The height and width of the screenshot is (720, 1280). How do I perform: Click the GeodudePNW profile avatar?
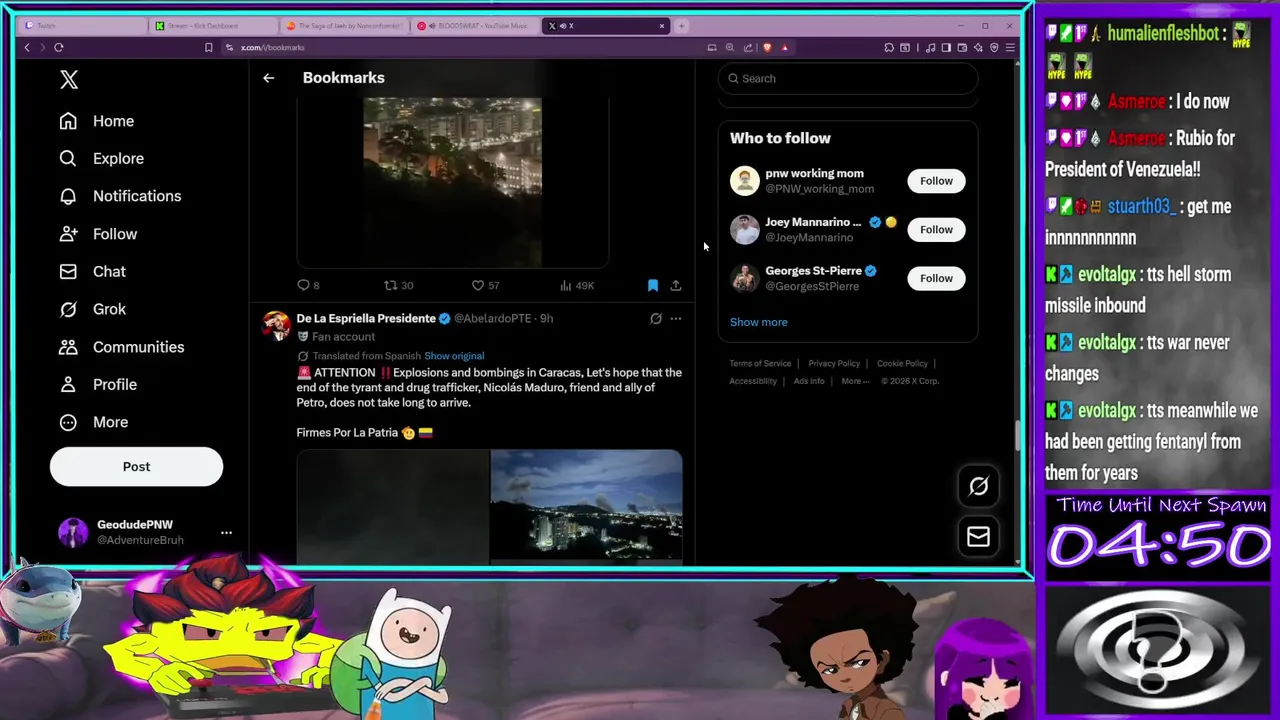click(73, 533)
